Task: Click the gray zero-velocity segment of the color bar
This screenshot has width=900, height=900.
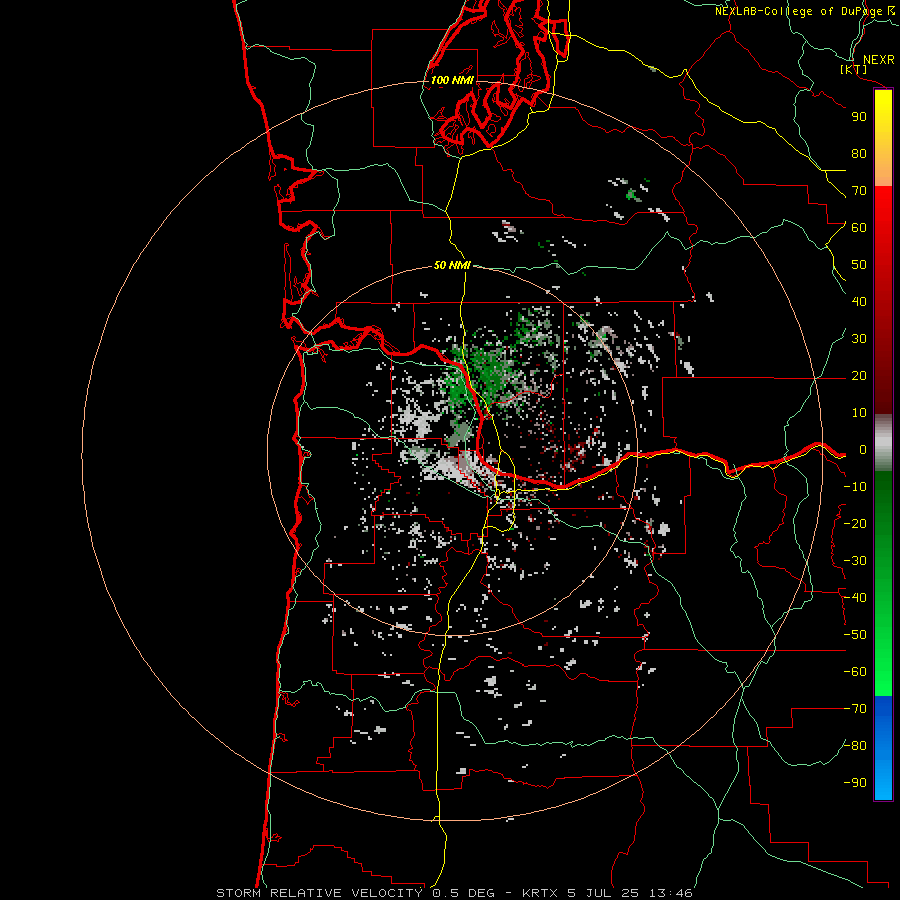Action: [x=883, y=443]
